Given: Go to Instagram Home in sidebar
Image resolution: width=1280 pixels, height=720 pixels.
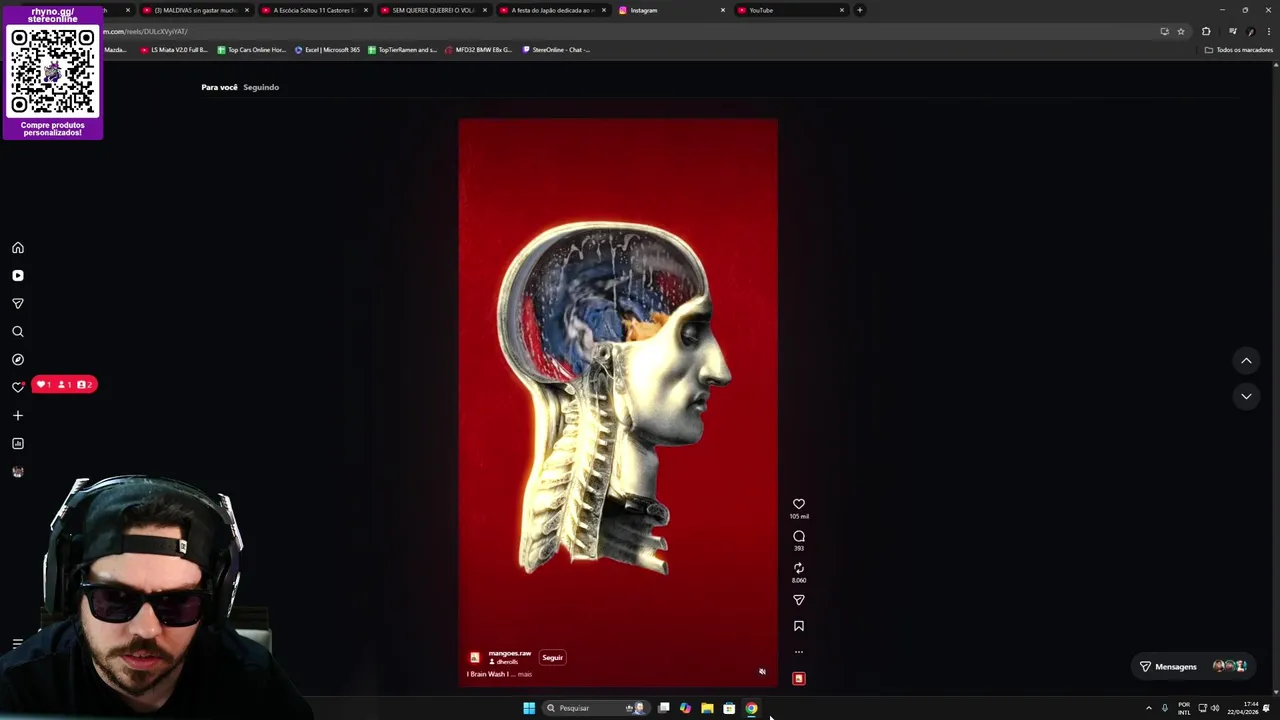Looking at the screenshot, I should pos(18,248).
